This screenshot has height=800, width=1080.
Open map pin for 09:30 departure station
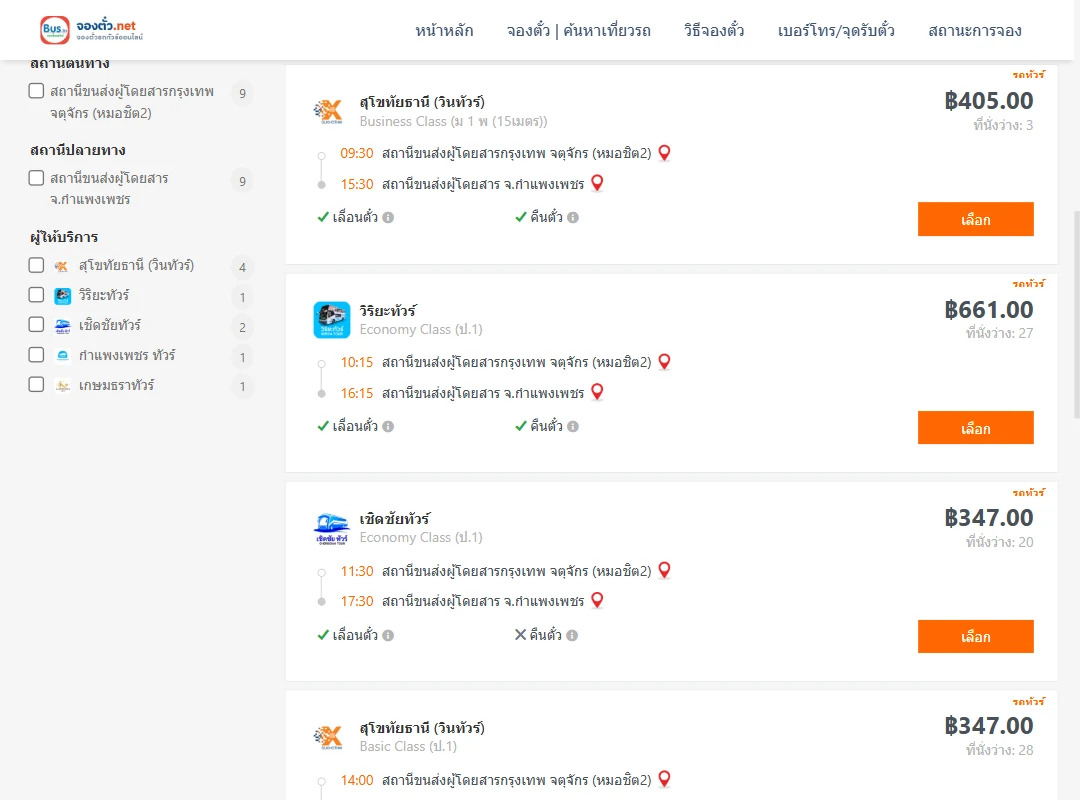coord(664,153)
